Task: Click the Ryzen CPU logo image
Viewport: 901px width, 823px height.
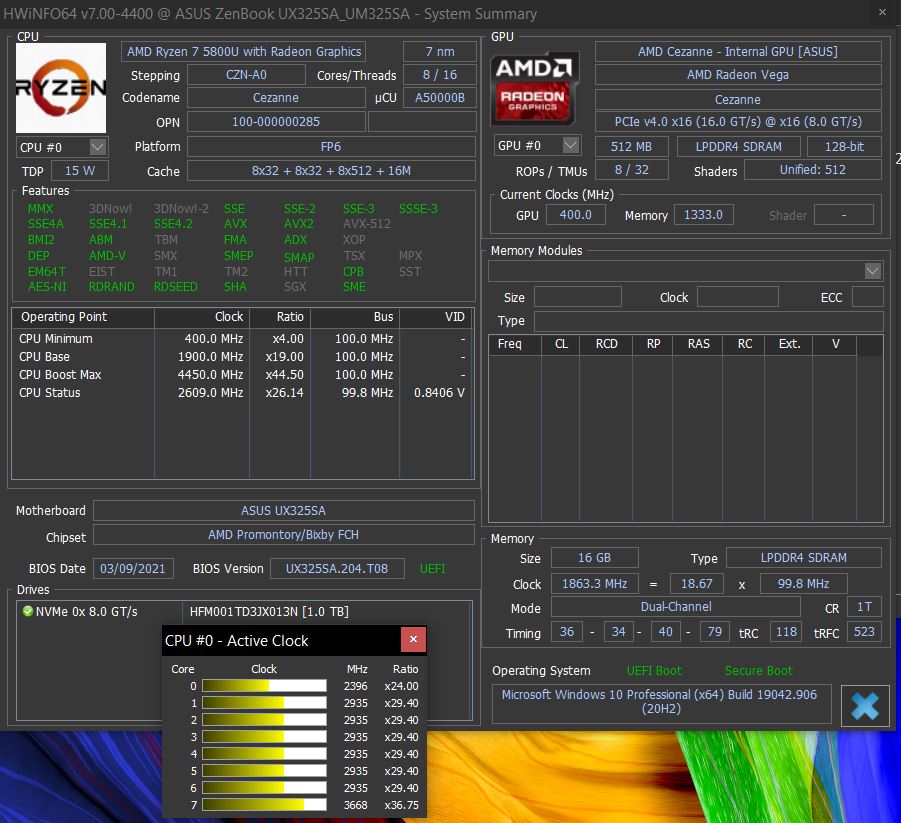Action: [61, 88]
